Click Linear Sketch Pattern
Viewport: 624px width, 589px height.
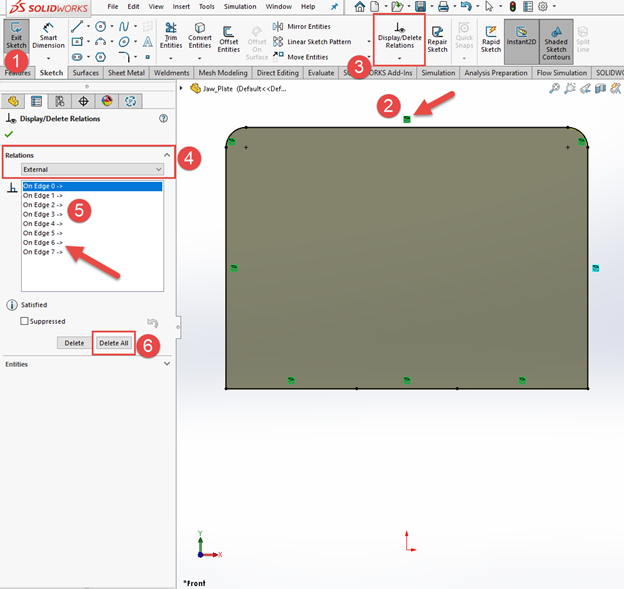click(312, 41)
